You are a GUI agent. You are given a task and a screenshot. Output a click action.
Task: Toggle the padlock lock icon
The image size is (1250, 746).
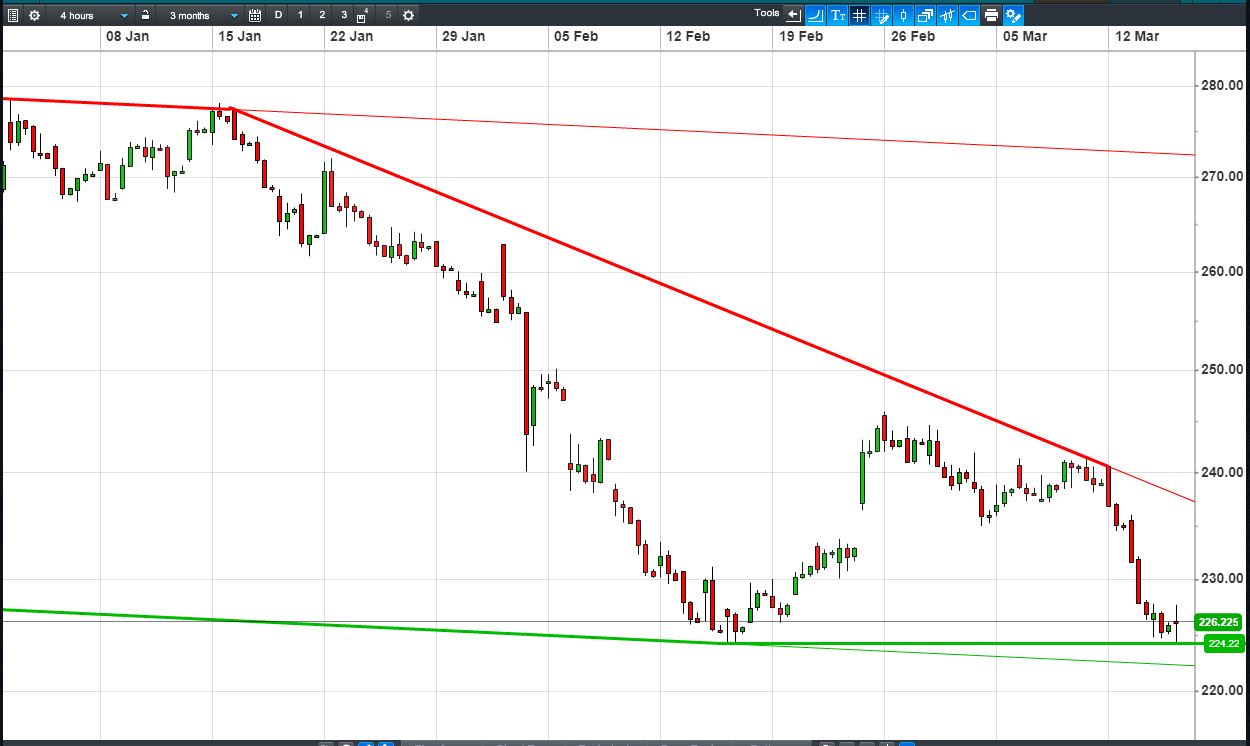pyautogui.click(x=145, y=15)
